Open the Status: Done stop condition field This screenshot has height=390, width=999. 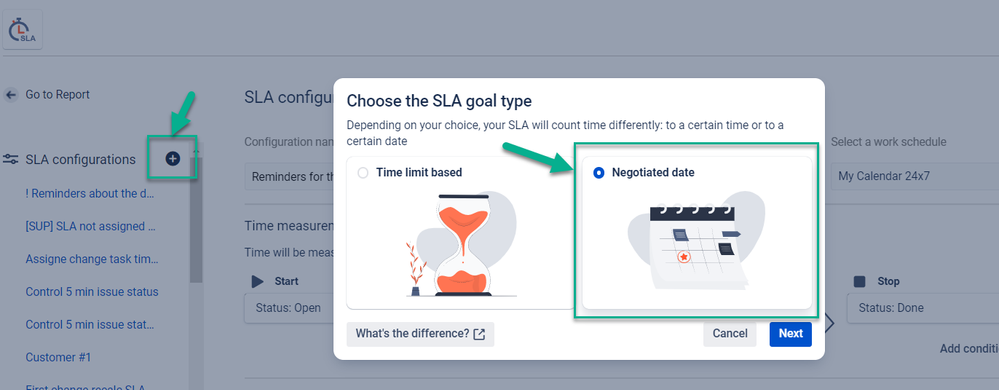coord(923,308)
